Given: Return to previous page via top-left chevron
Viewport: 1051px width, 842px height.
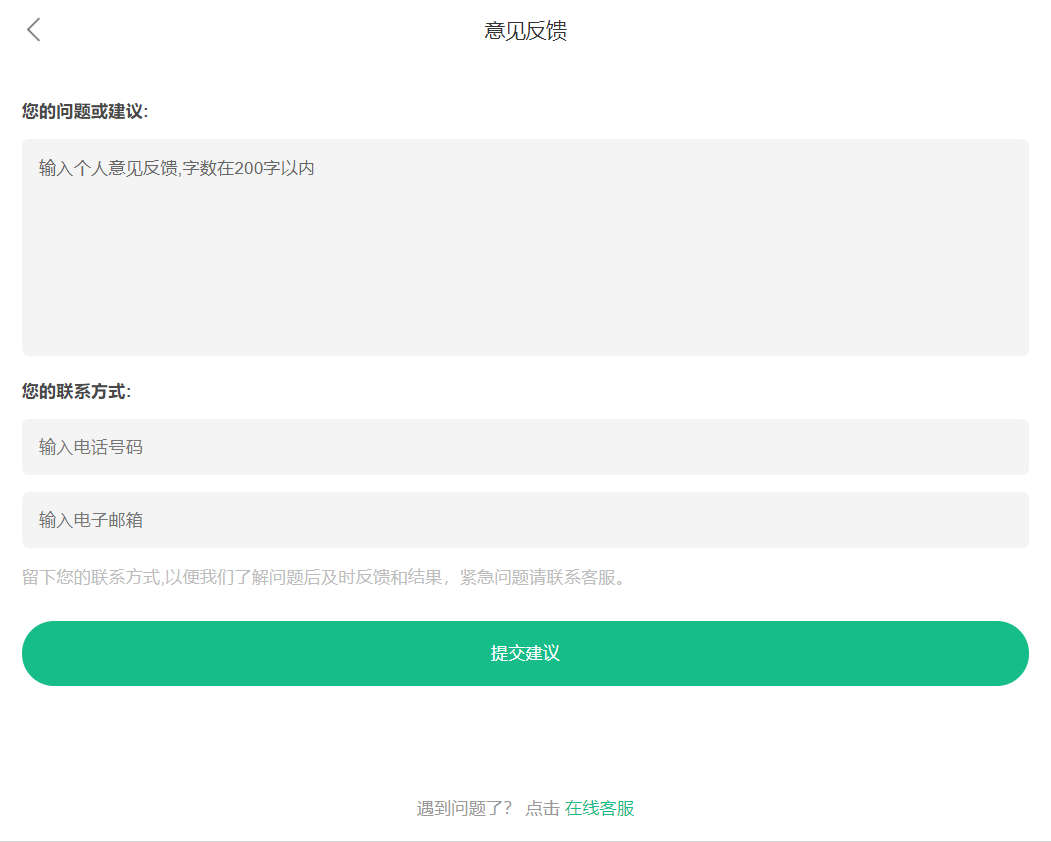Looking at the screenshot, I should click(x=34, y=30).
